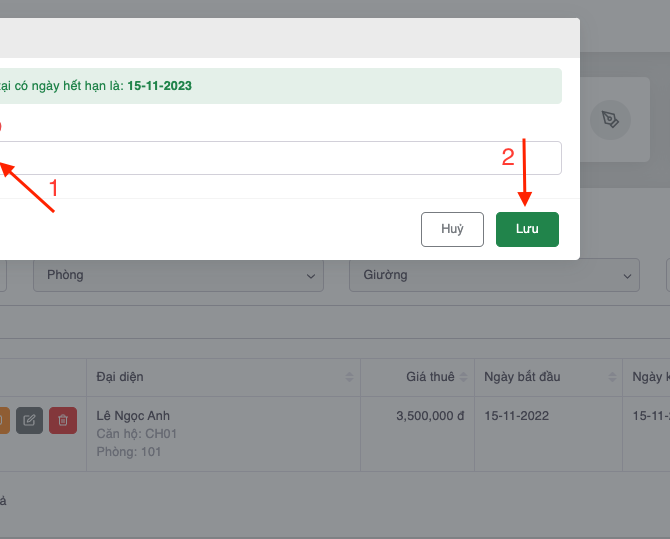Viewport: 670px width, 539px height.
Task: Sort by the Đại diện column arrows
Action: (349, 377)
